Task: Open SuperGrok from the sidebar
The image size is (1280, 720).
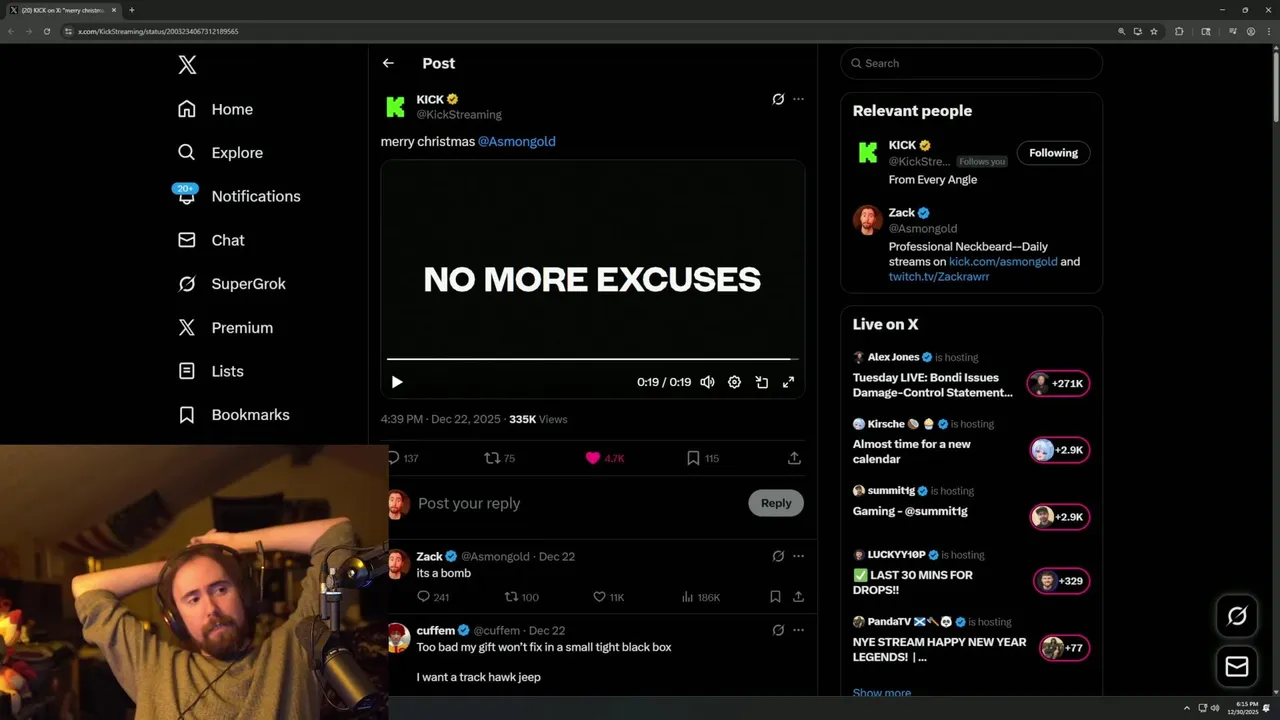Action: click(232, 284)
